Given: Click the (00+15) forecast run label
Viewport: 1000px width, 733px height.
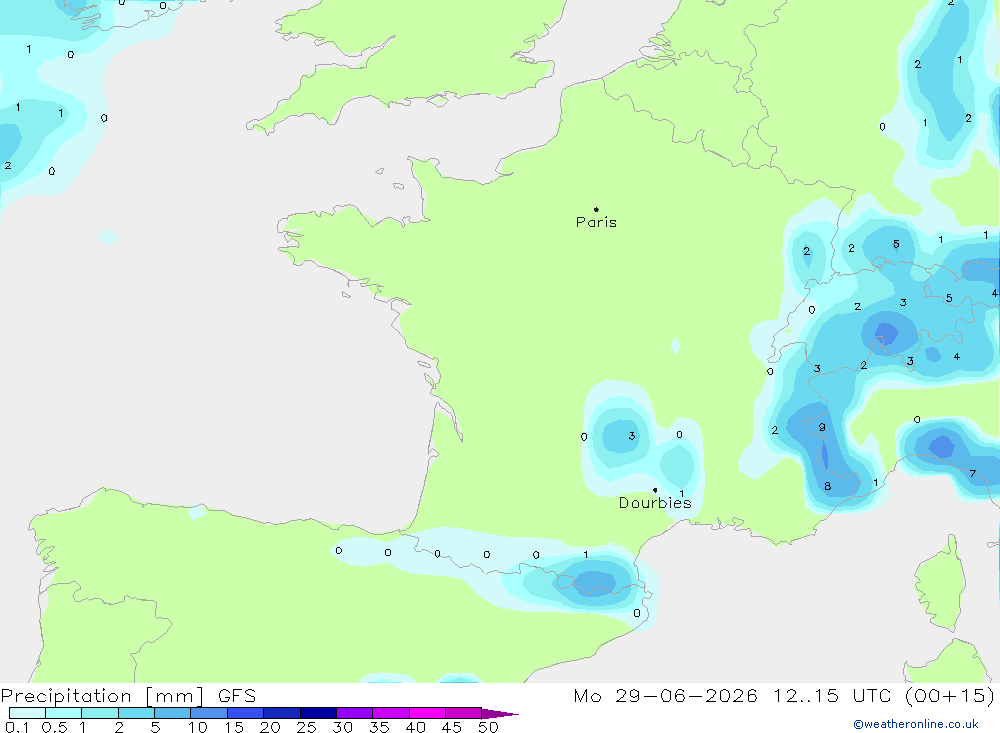Looking at the screenshot, I should click(x=950, y=696).
